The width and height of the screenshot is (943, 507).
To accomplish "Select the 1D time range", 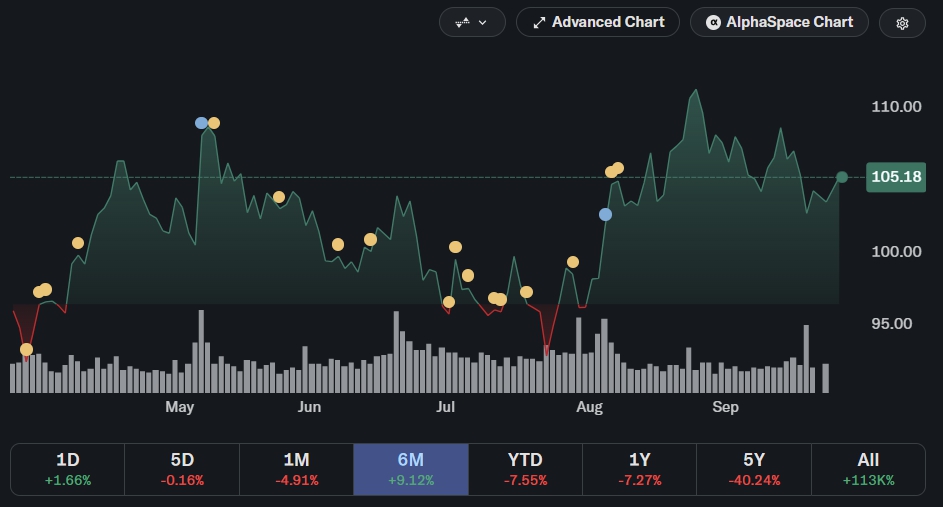I will 67,469.
